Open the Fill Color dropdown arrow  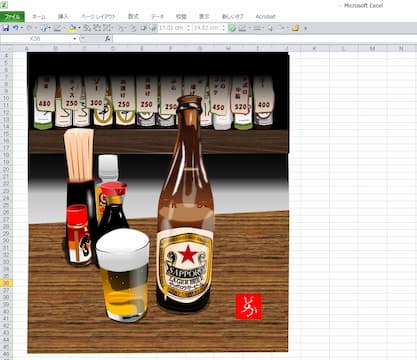click(79, 28)
